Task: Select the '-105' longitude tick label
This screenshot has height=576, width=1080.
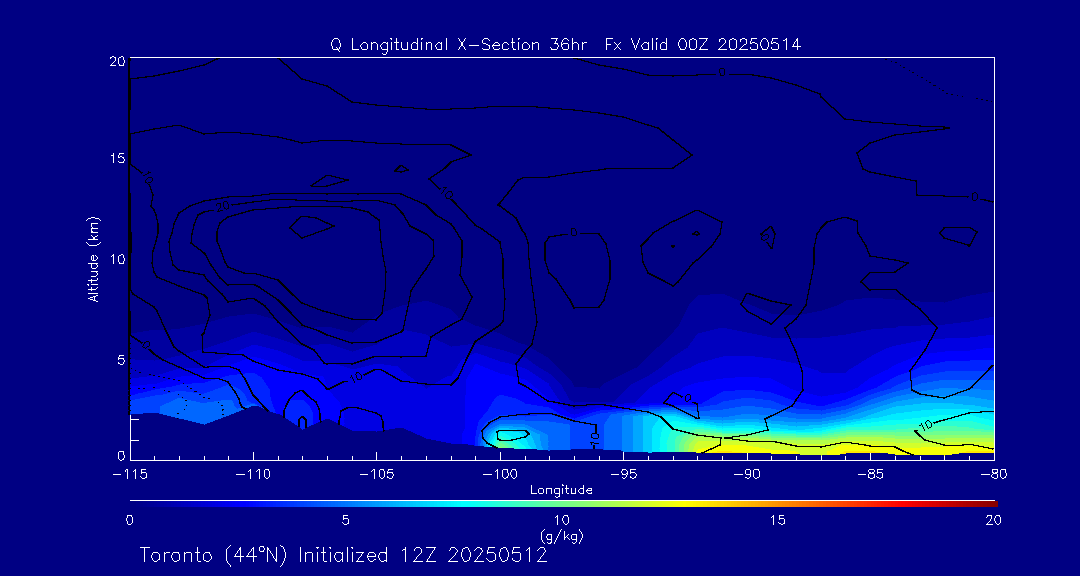Action: point(376,474)
